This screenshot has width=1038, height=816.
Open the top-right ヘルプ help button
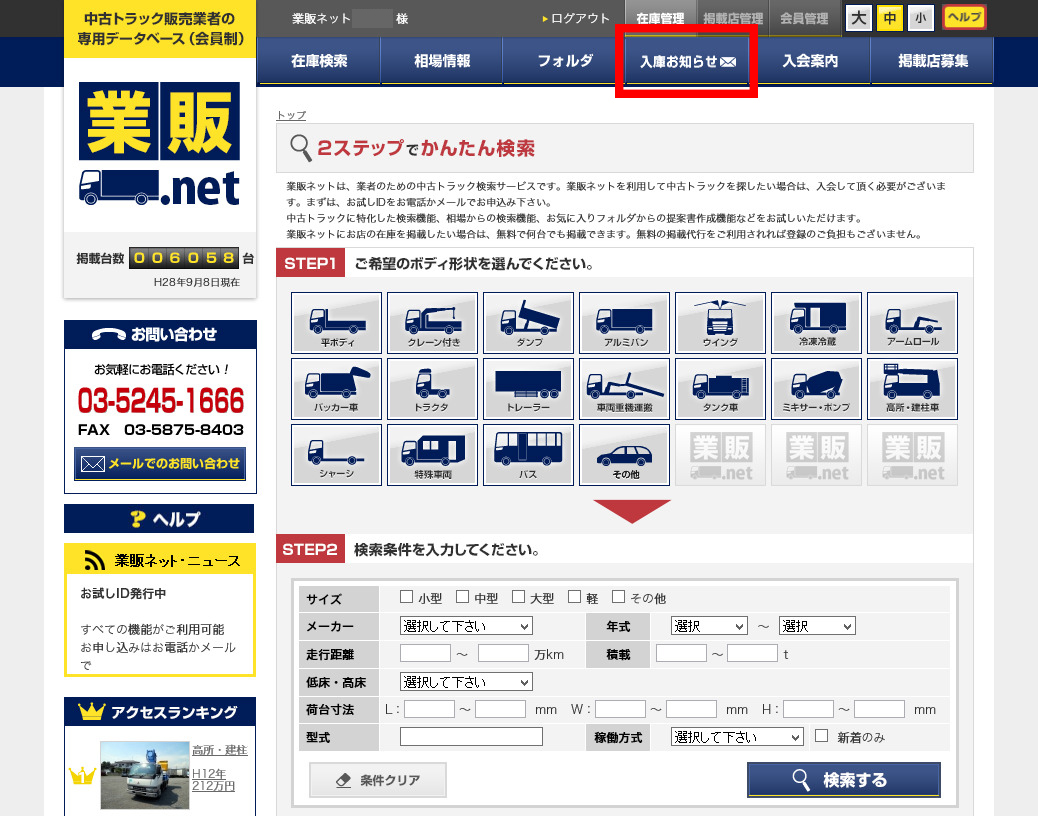point(965,17)
